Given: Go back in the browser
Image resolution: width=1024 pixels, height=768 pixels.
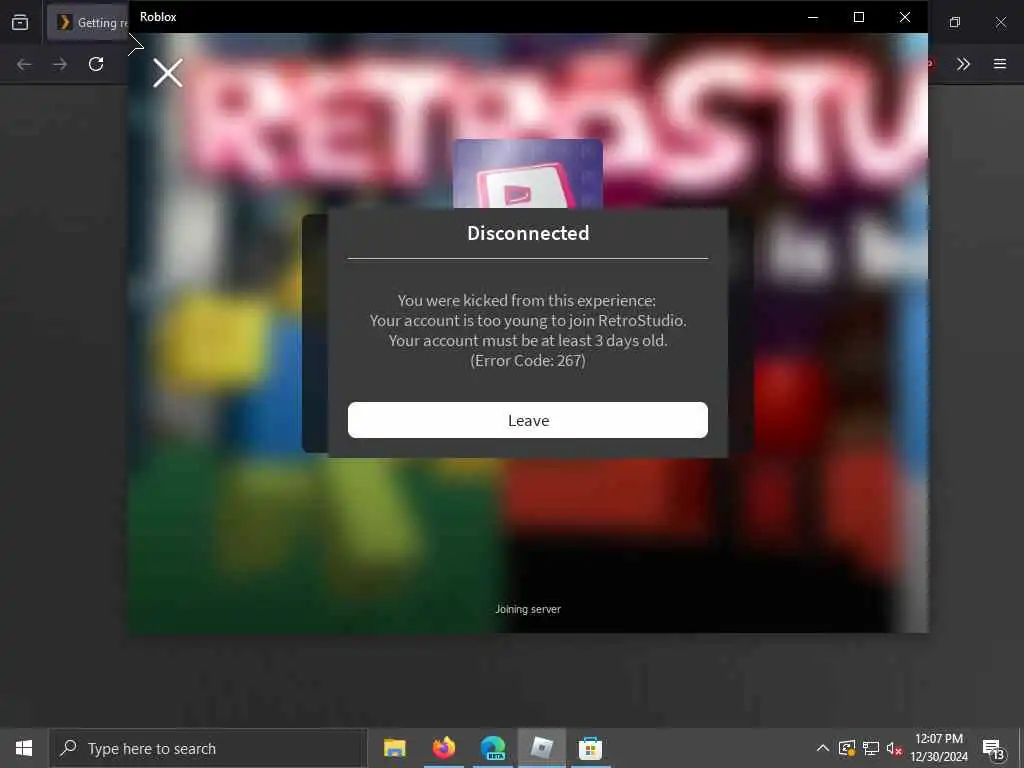Looking at the screenshot, I should [24, 64].
